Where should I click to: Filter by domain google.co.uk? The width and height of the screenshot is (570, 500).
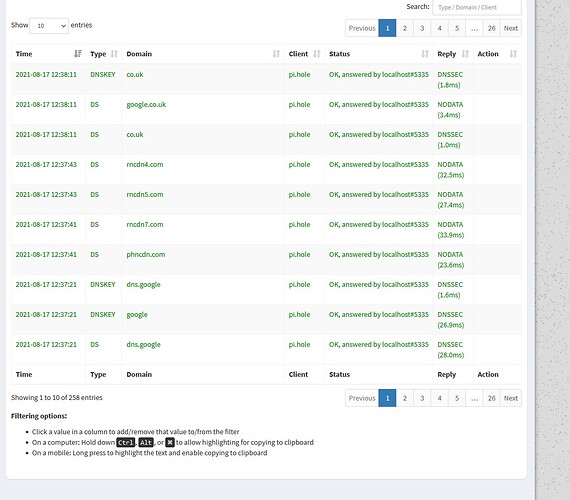[146, 105]
